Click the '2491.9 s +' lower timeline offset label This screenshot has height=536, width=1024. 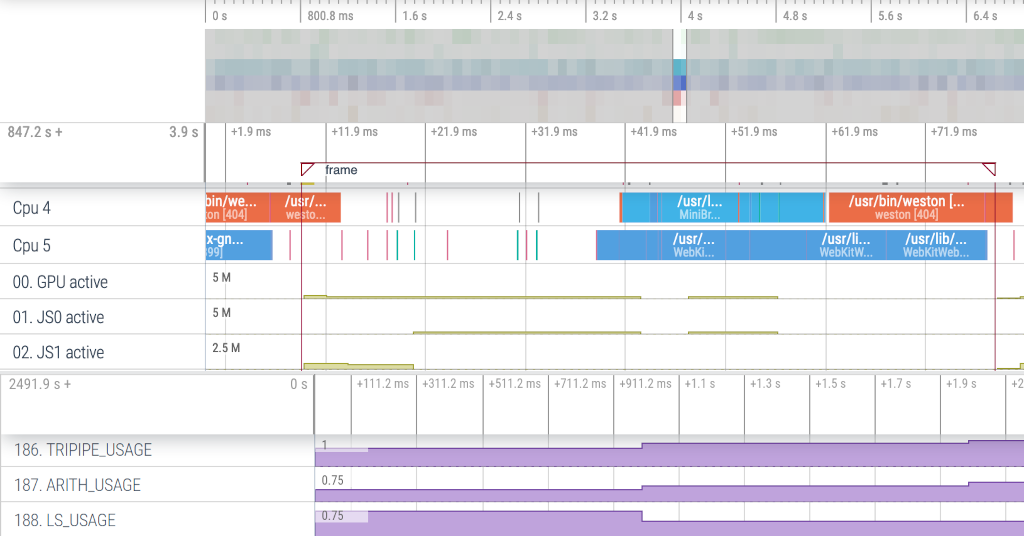(40, 385)
